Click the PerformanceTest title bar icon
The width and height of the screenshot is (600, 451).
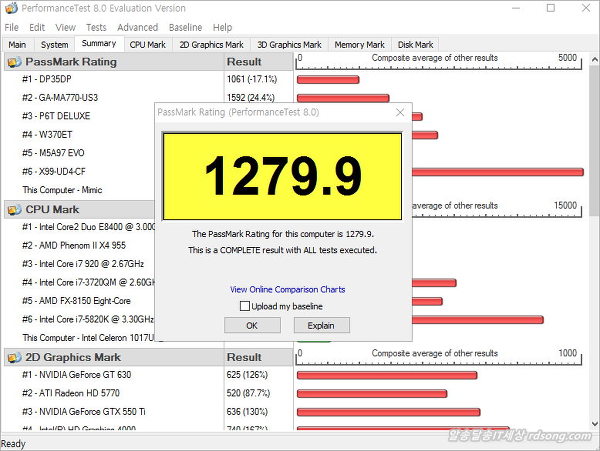[11, 8]
